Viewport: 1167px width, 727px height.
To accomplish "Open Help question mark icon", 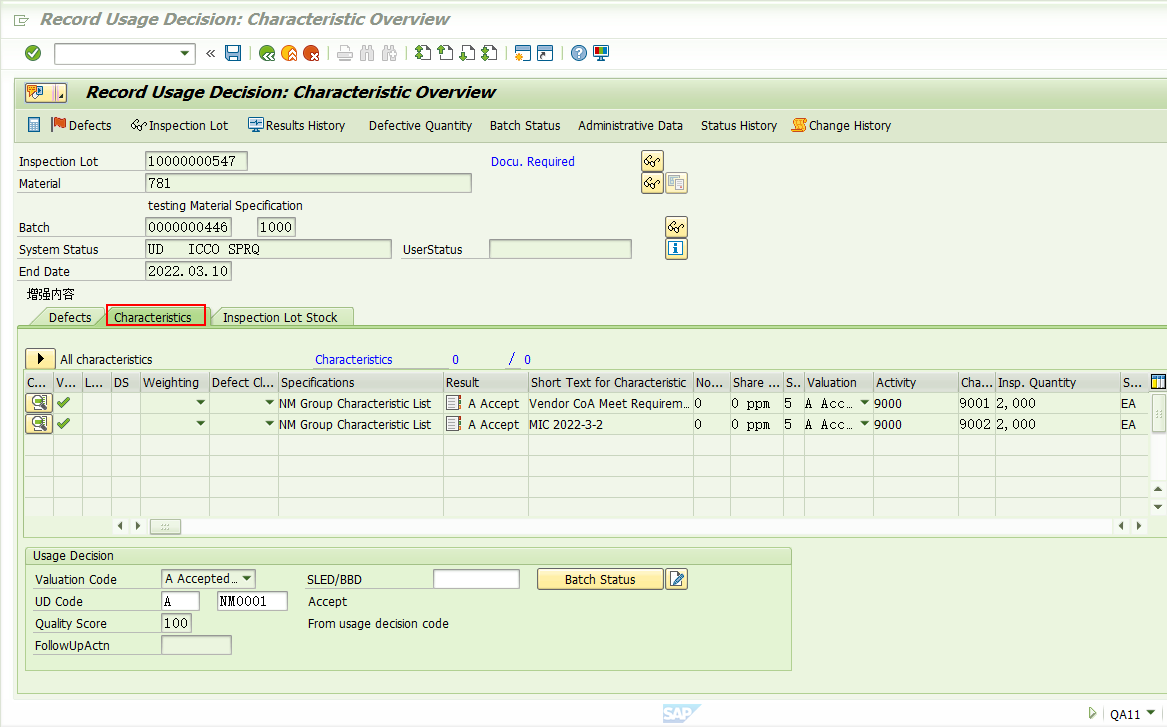I will click(x=579, y=53).
